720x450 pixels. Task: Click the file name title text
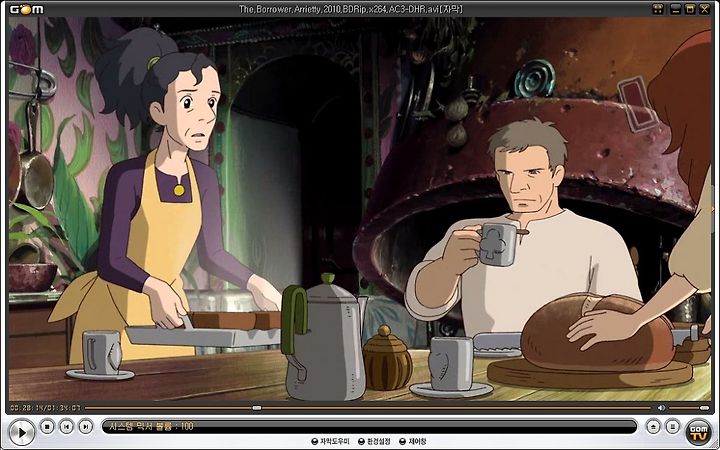(351, 9)
